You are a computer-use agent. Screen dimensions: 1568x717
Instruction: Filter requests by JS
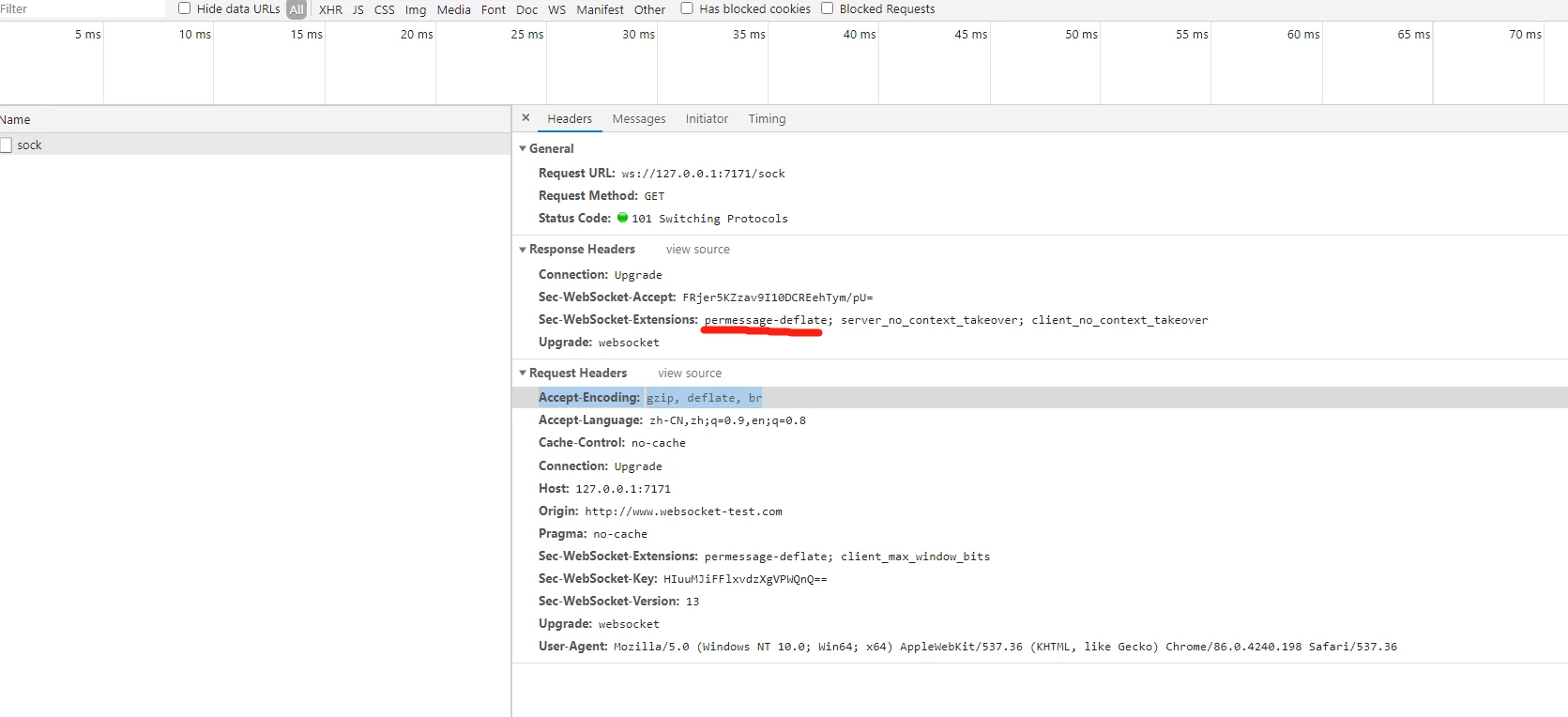point(358,9)
